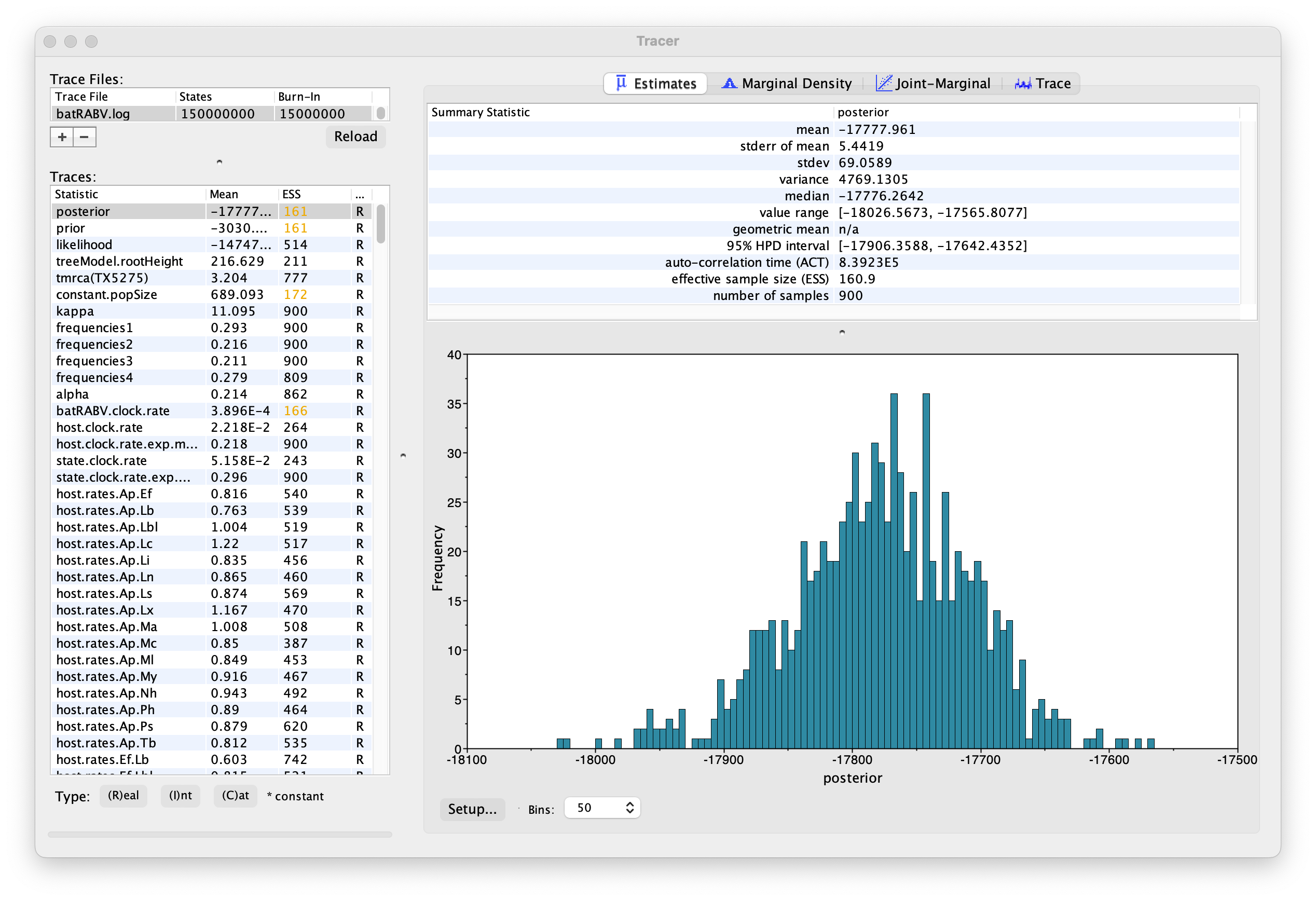Set trace type to (R)eal
The image size is (1316, 901).
[x=124, y=796]
